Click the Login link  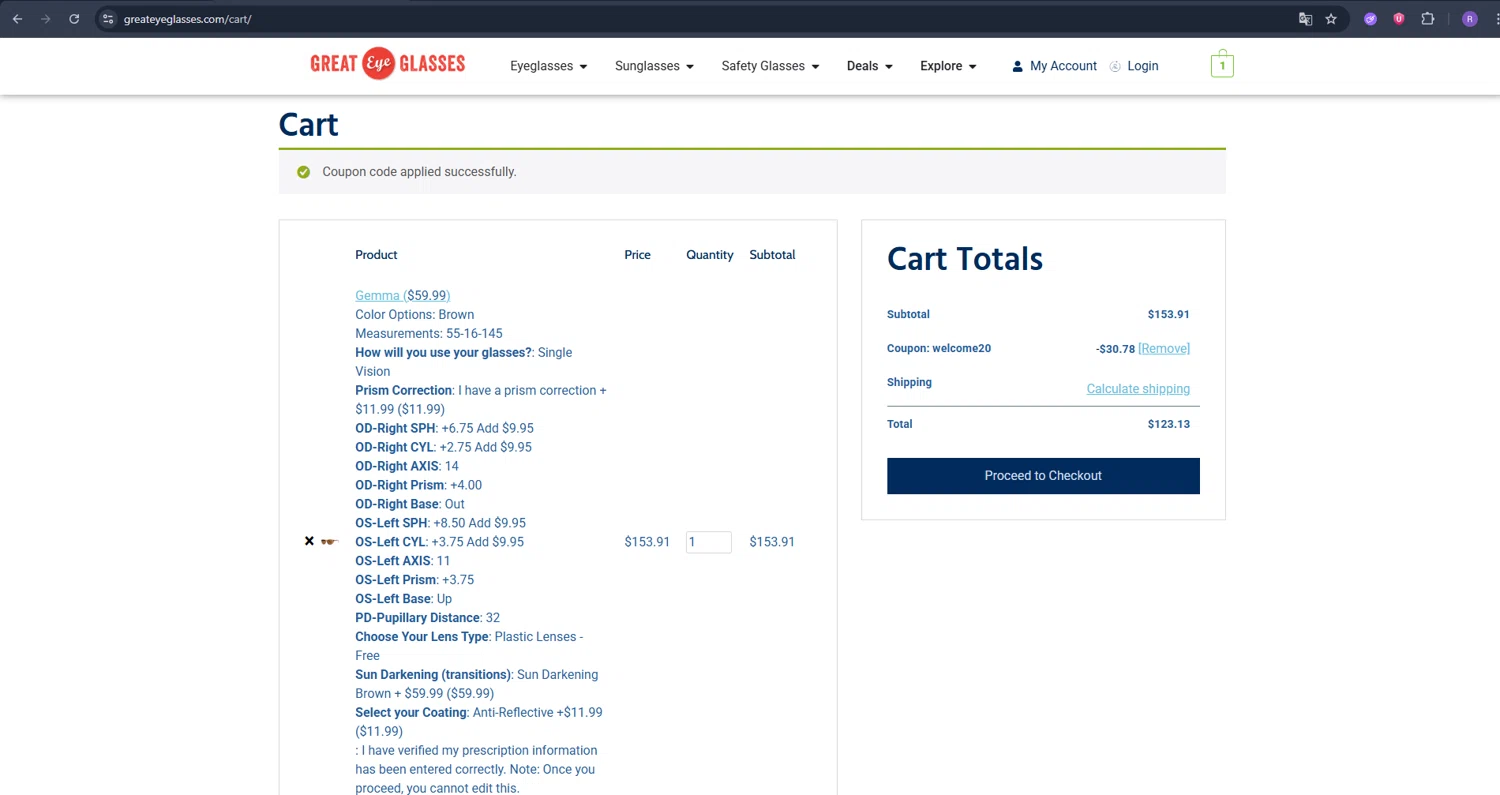(x=1143, y=66)
